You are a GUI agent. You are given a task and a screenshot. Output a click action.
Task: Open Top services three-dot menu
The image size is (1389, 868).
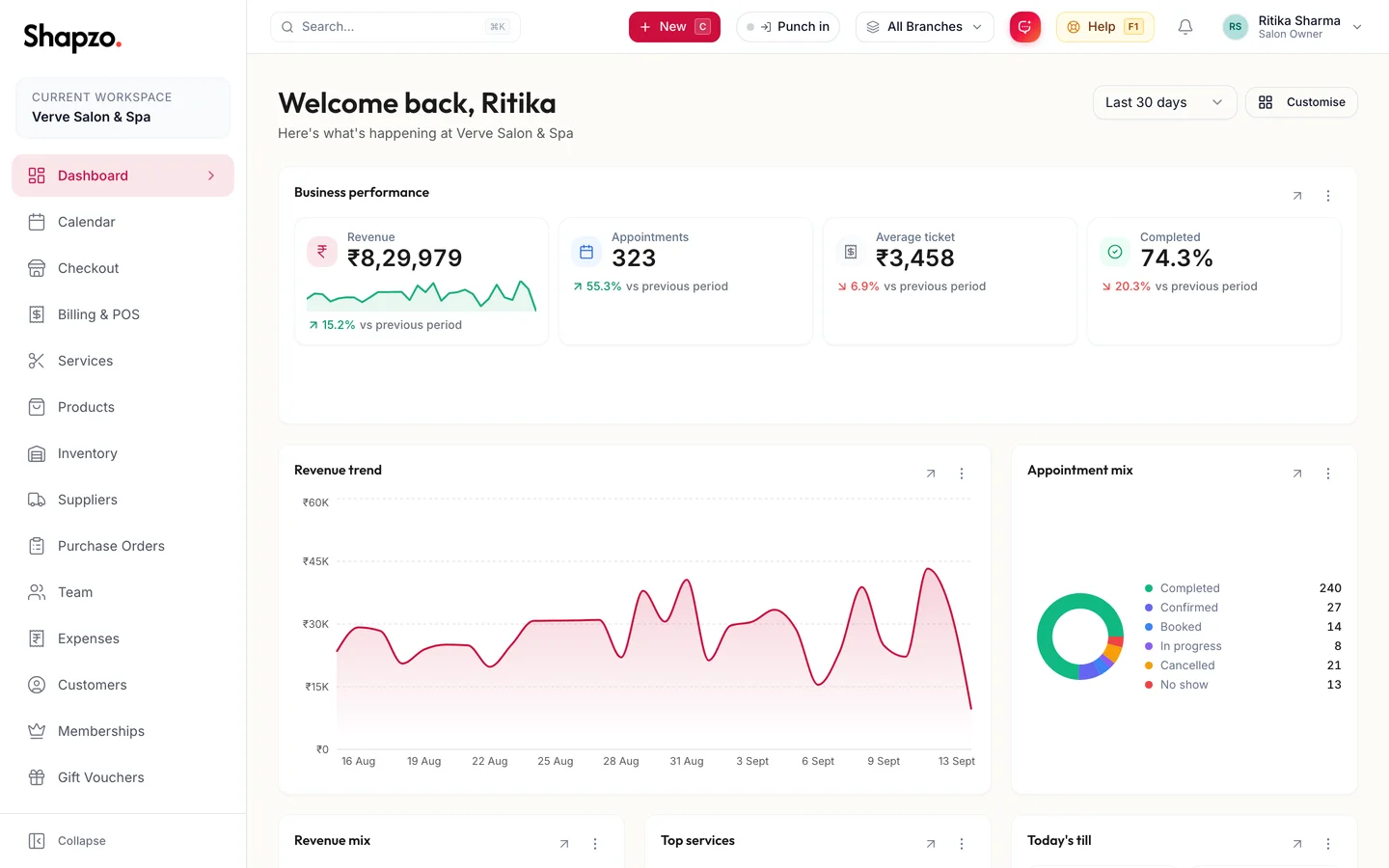962,844
